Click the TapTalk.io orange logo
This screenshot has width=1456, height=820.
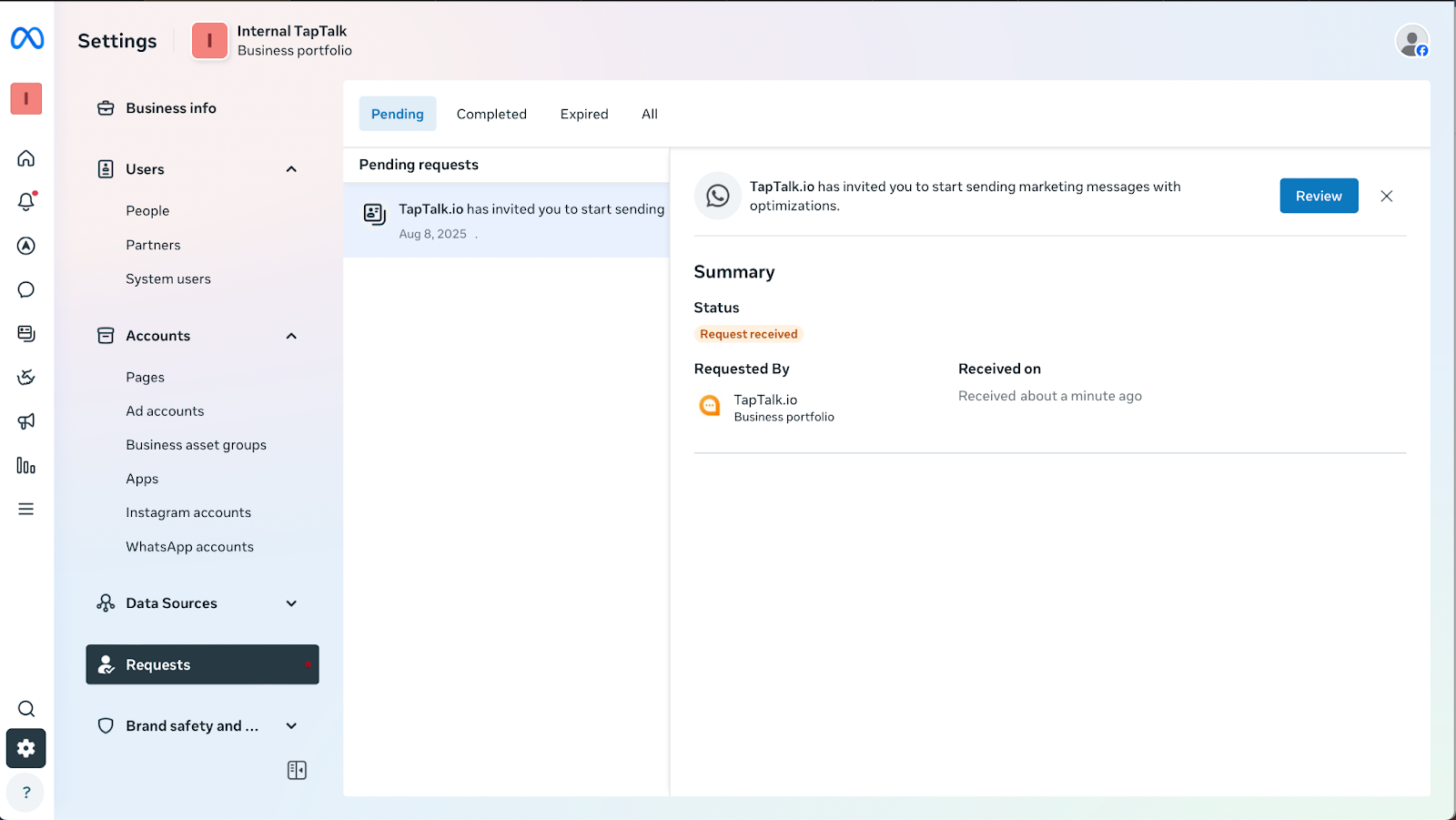pos(710,406)
